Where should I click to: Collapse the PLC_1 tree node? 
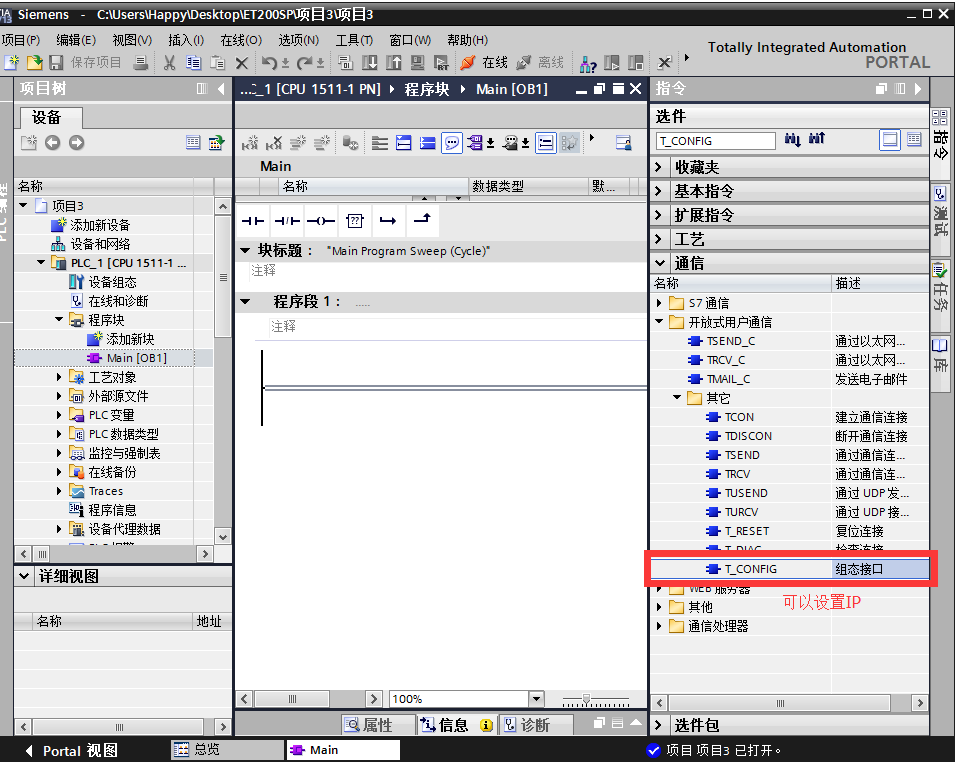tap(41, 262)
